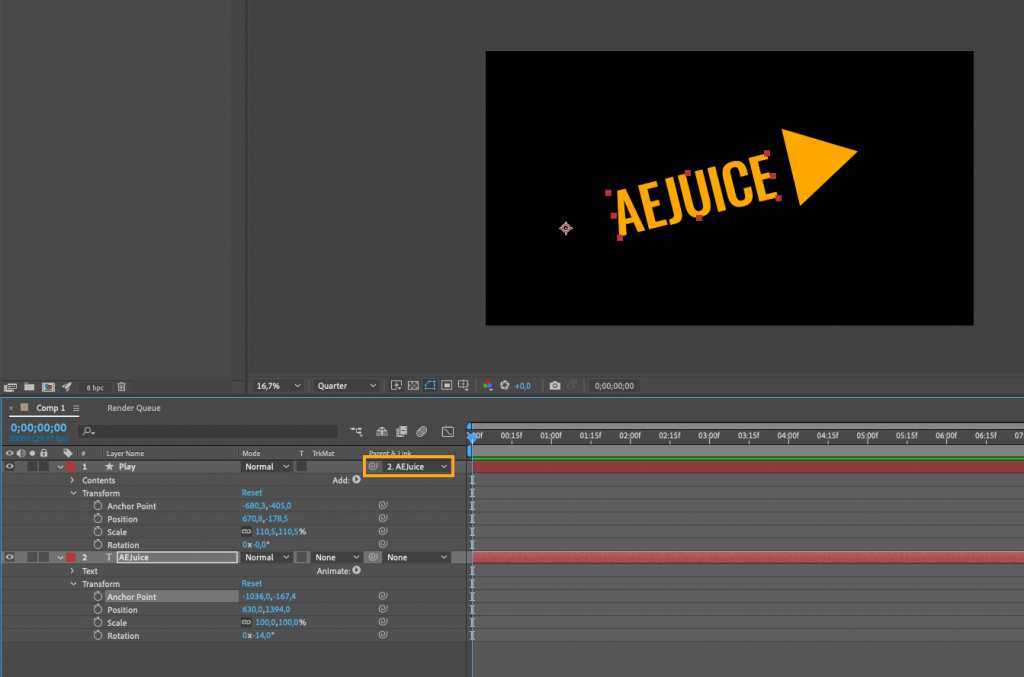Delete item using the trash icon
The width and height of the screenshot is (1024, 677).
coord(122,387)
